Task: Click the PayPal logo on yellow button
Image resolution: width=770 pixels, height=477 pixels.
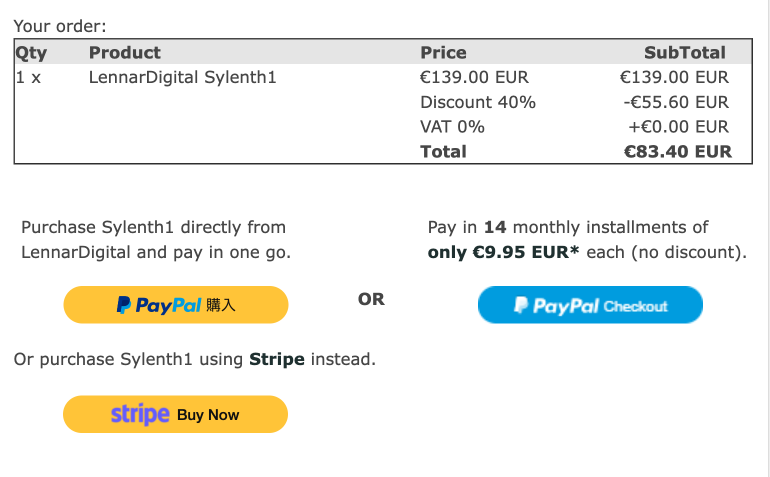Action: tap(159, 305)
